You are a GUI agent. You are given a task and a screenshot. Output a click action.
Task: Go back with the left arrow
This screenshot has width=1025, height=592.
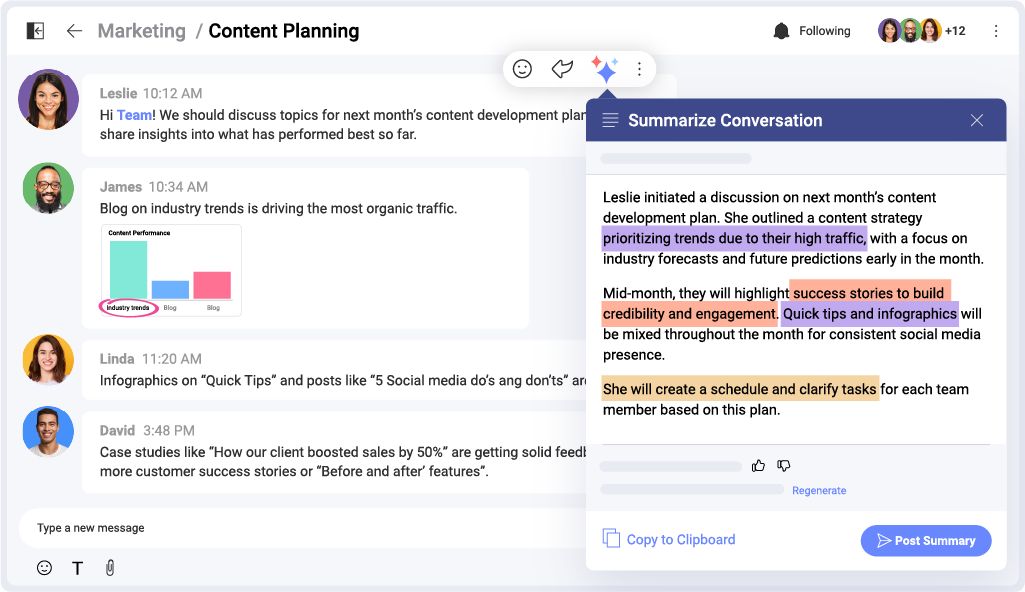[75, 31]
